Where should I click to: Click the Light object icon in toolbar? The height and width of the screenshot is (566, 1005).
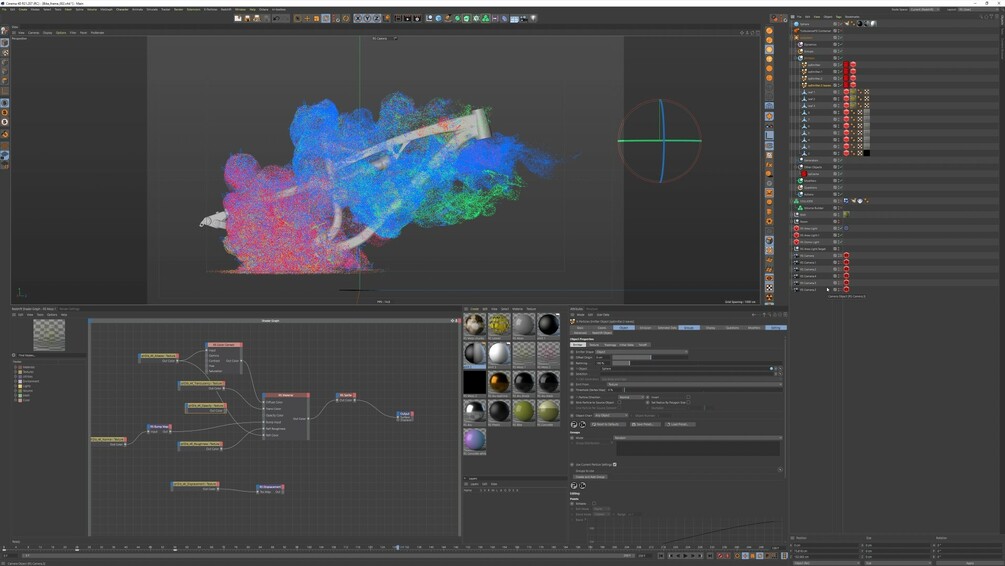click(533, 19)
